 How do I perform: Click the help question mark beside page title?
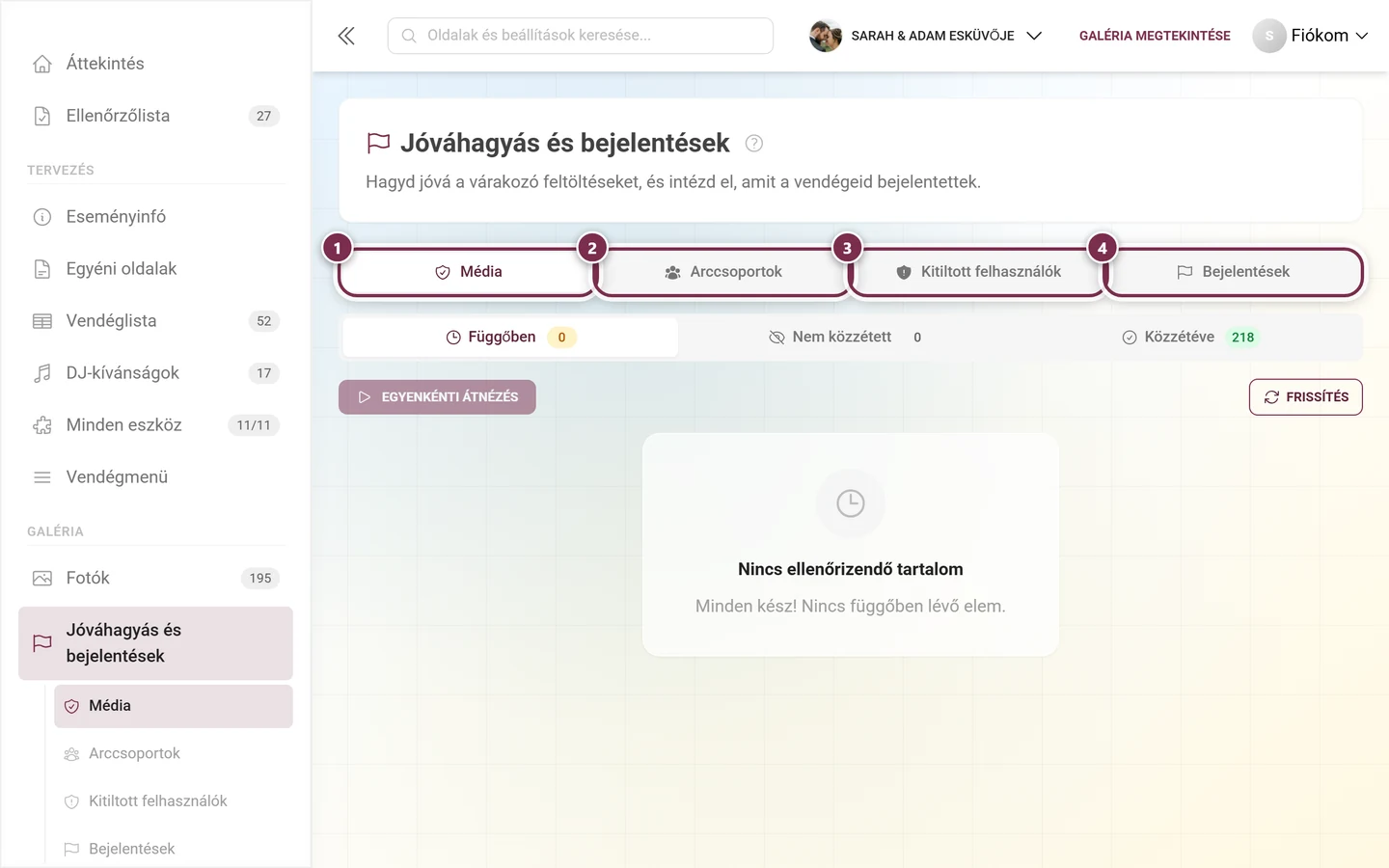[754, 144]
